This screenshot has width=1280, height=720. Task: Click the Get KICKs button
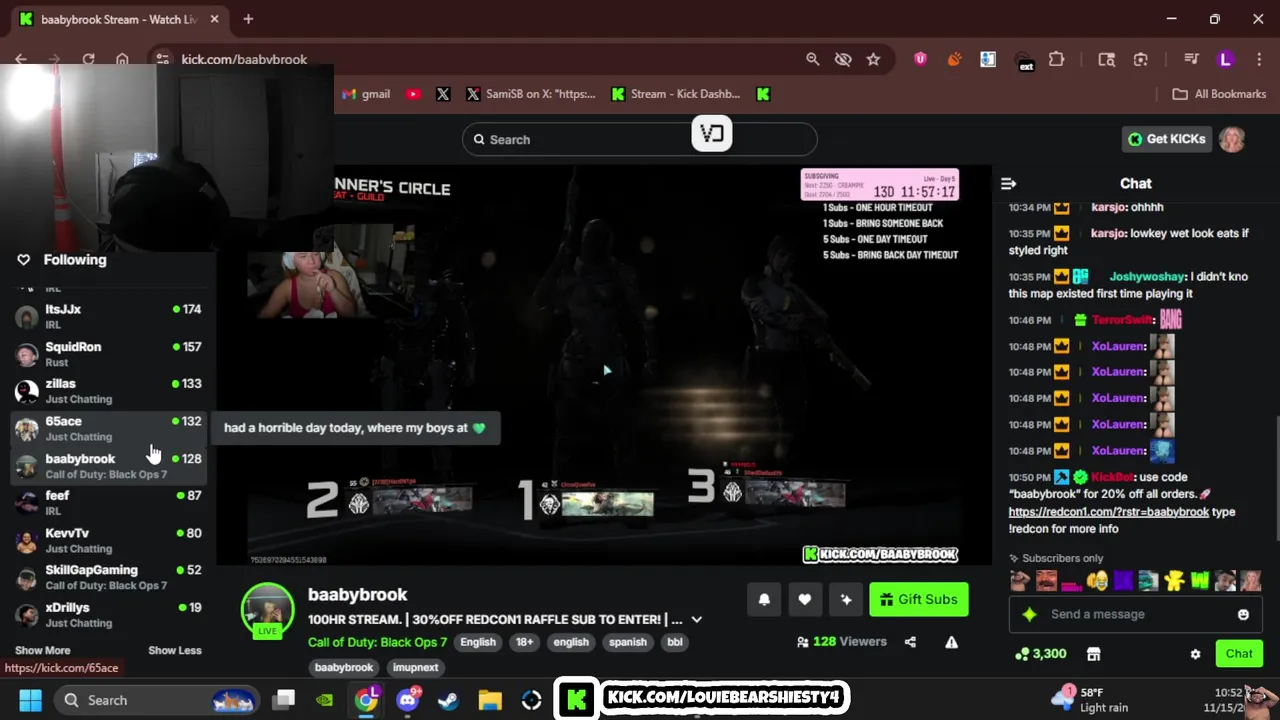[x=1167, y=139]
